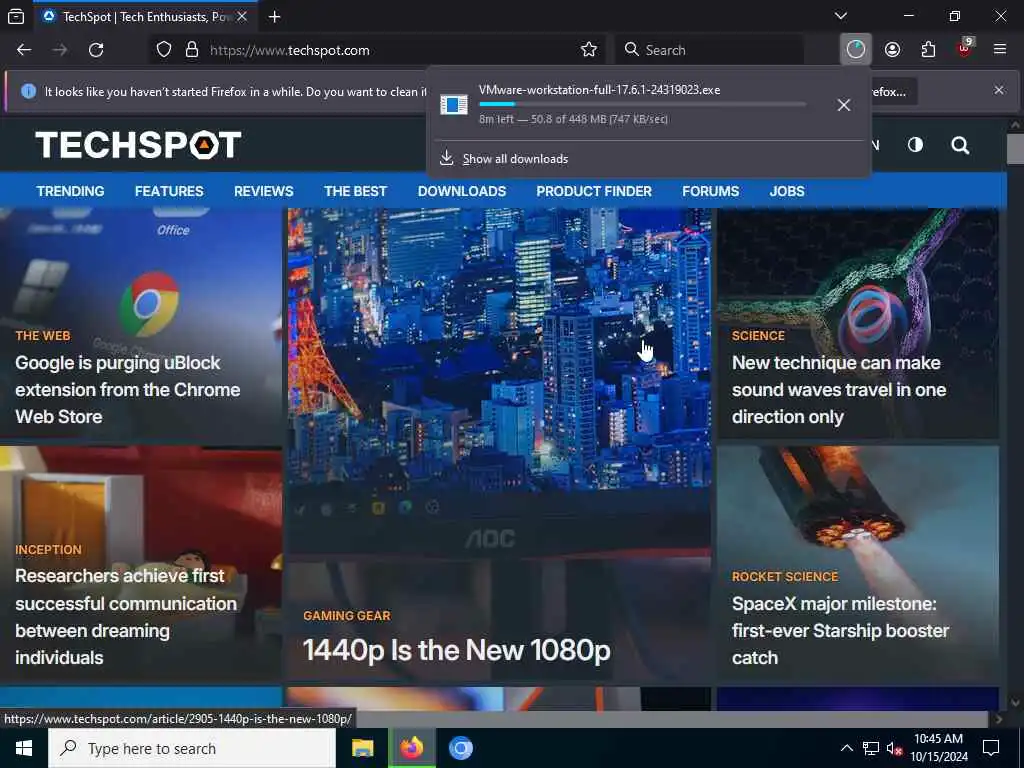Open 1440p Is the New 1080p article

456,650
